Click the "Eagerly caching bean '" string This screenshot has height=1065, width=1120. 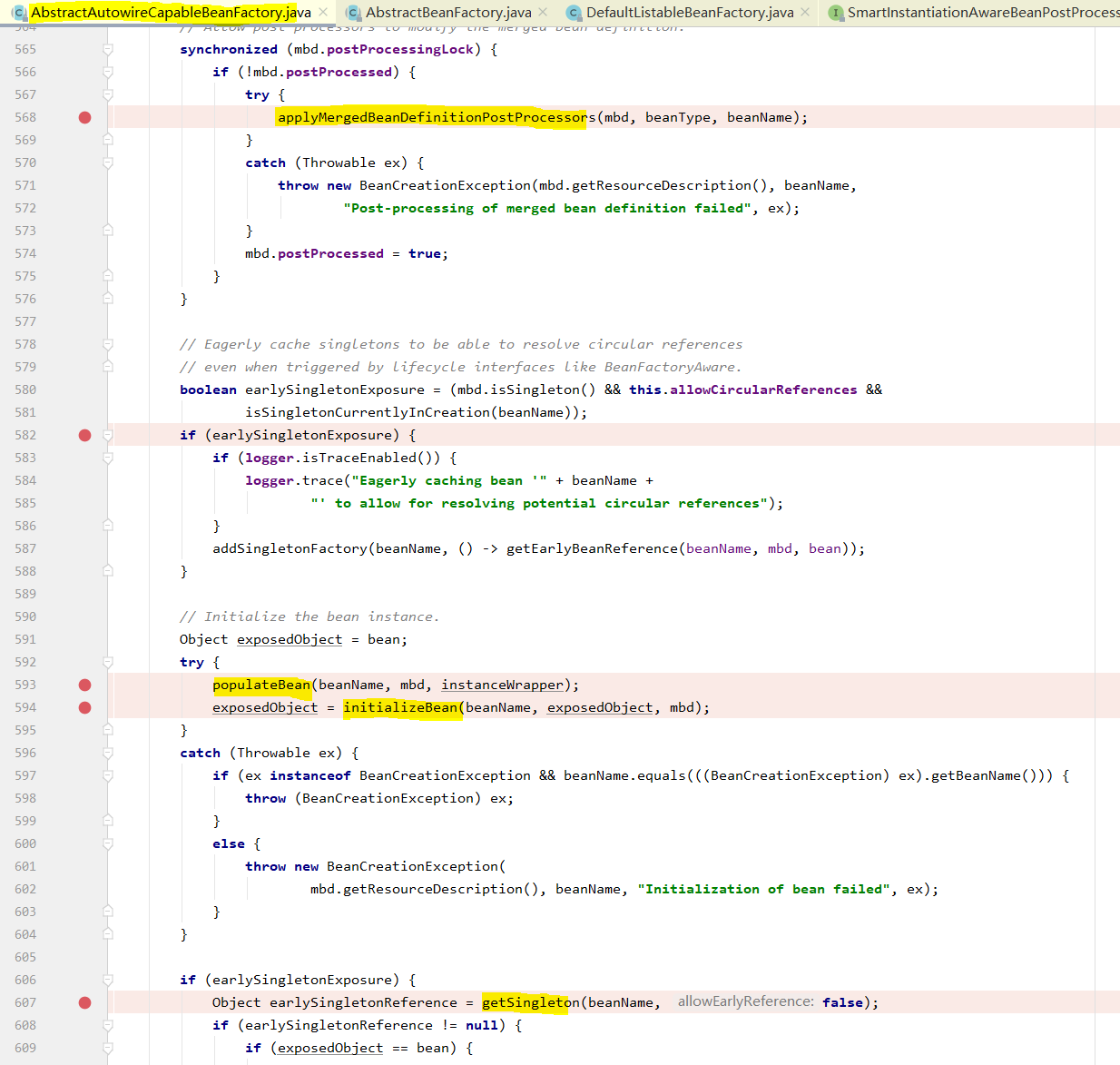[x=449, y=480]
